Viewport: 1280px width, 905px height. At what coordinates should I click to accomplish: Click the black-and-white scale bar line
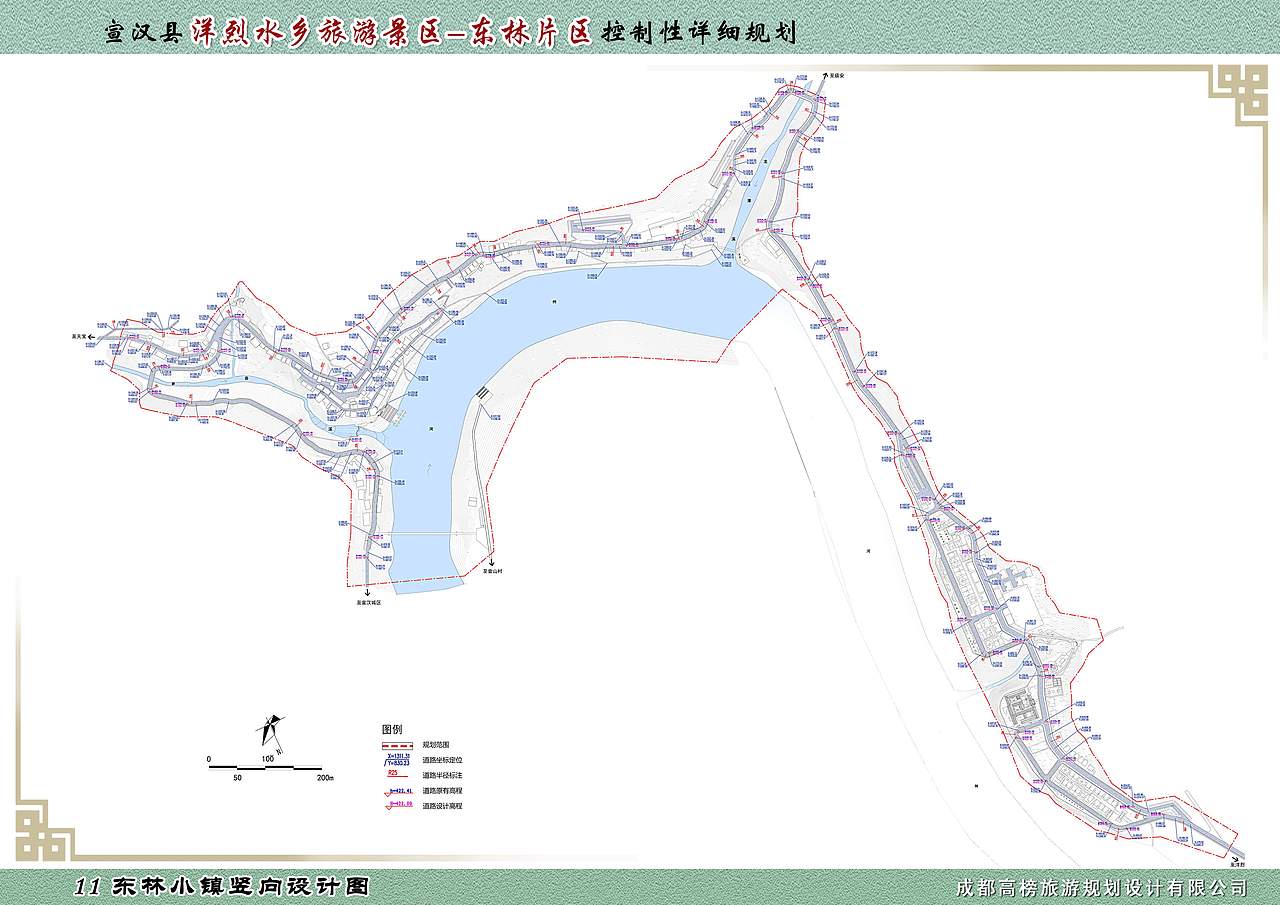(266, 768)
